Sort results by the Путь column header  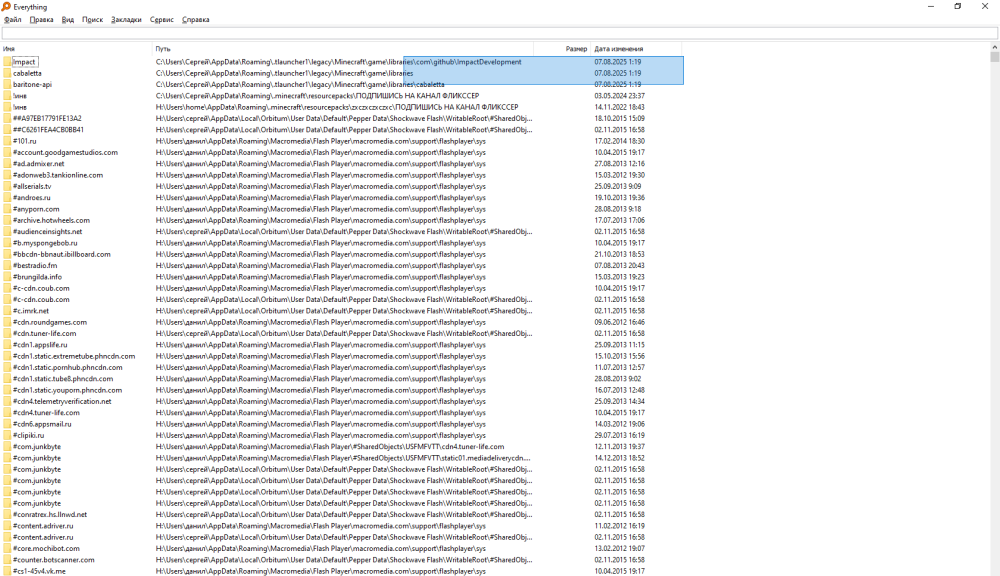click(342, 48)
